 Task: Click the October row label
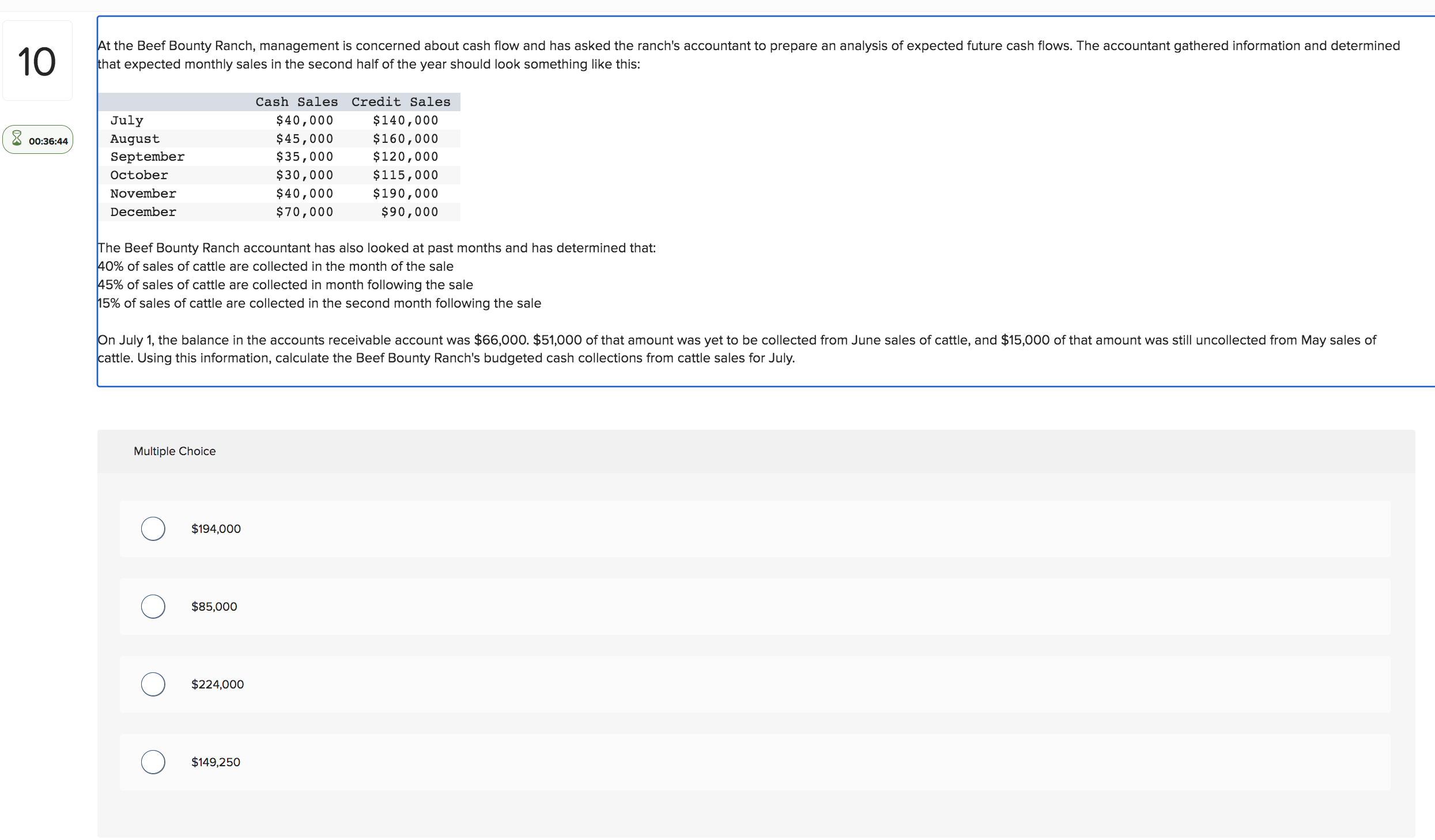(x=139, y=175)
